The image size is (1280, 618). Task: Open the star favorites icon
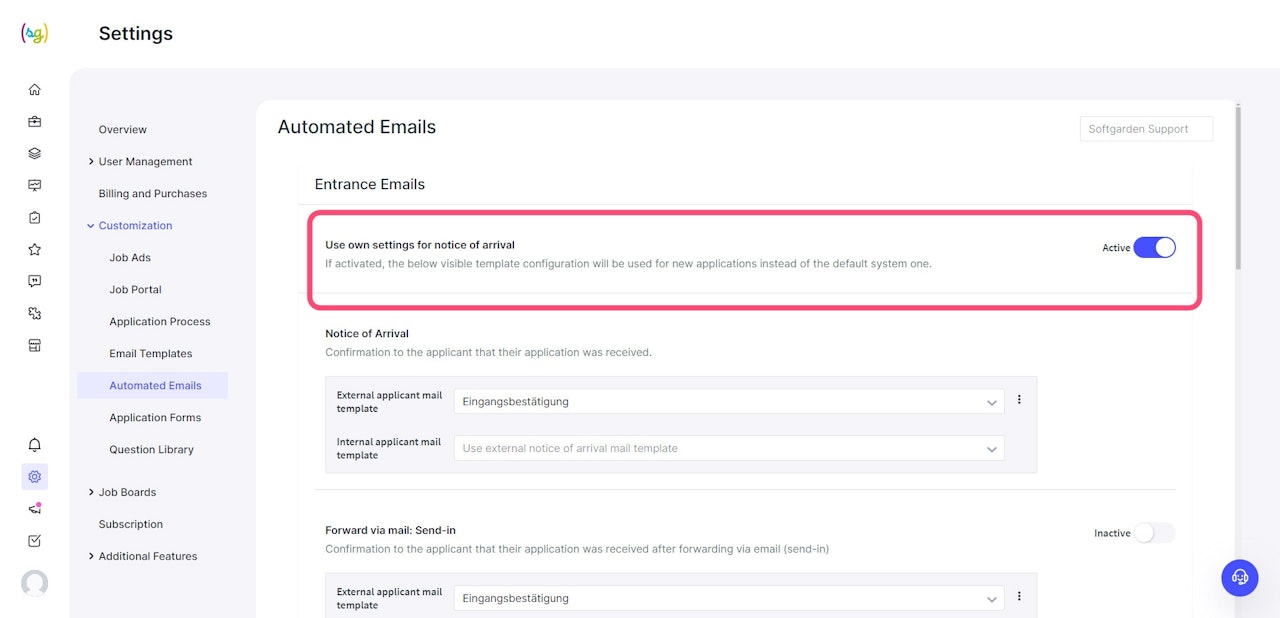pos(35,249)
